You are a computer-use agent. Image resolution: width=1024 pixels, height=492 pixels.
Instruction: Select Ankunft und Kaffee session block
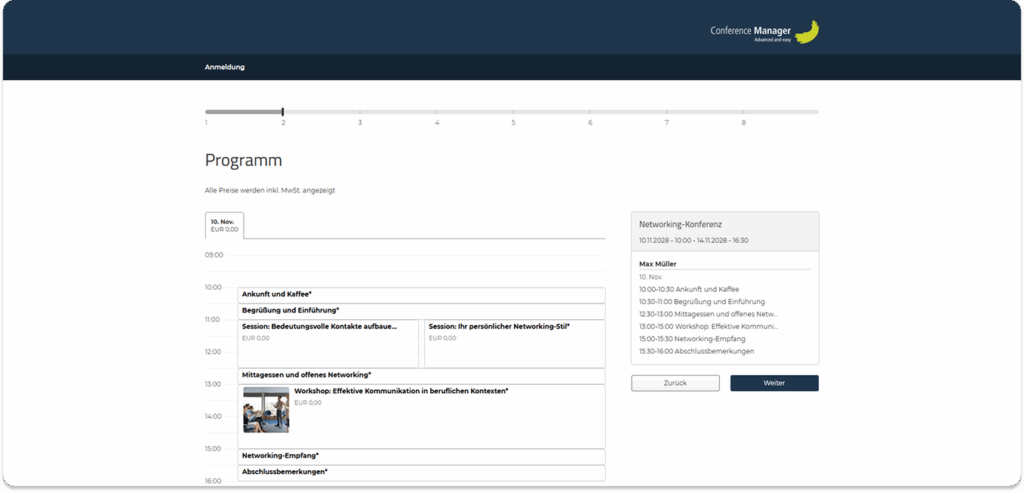421,294
